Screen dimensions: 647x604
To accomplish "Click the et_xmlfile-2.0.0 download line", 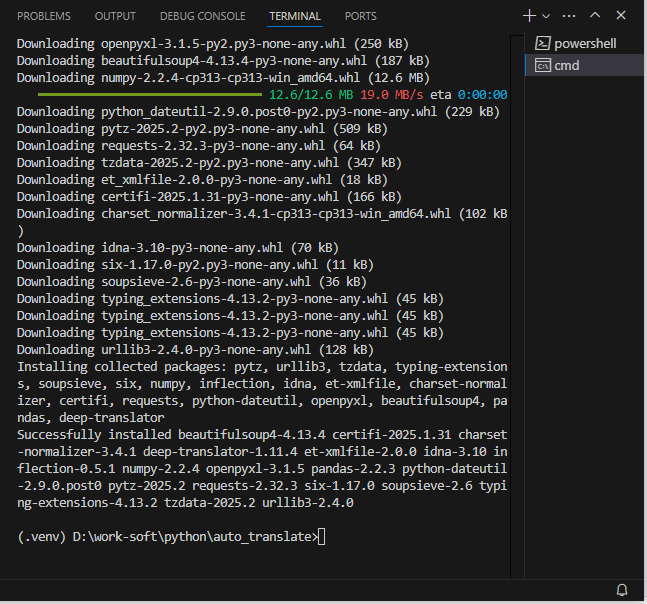I will click(x=202, y=179).
